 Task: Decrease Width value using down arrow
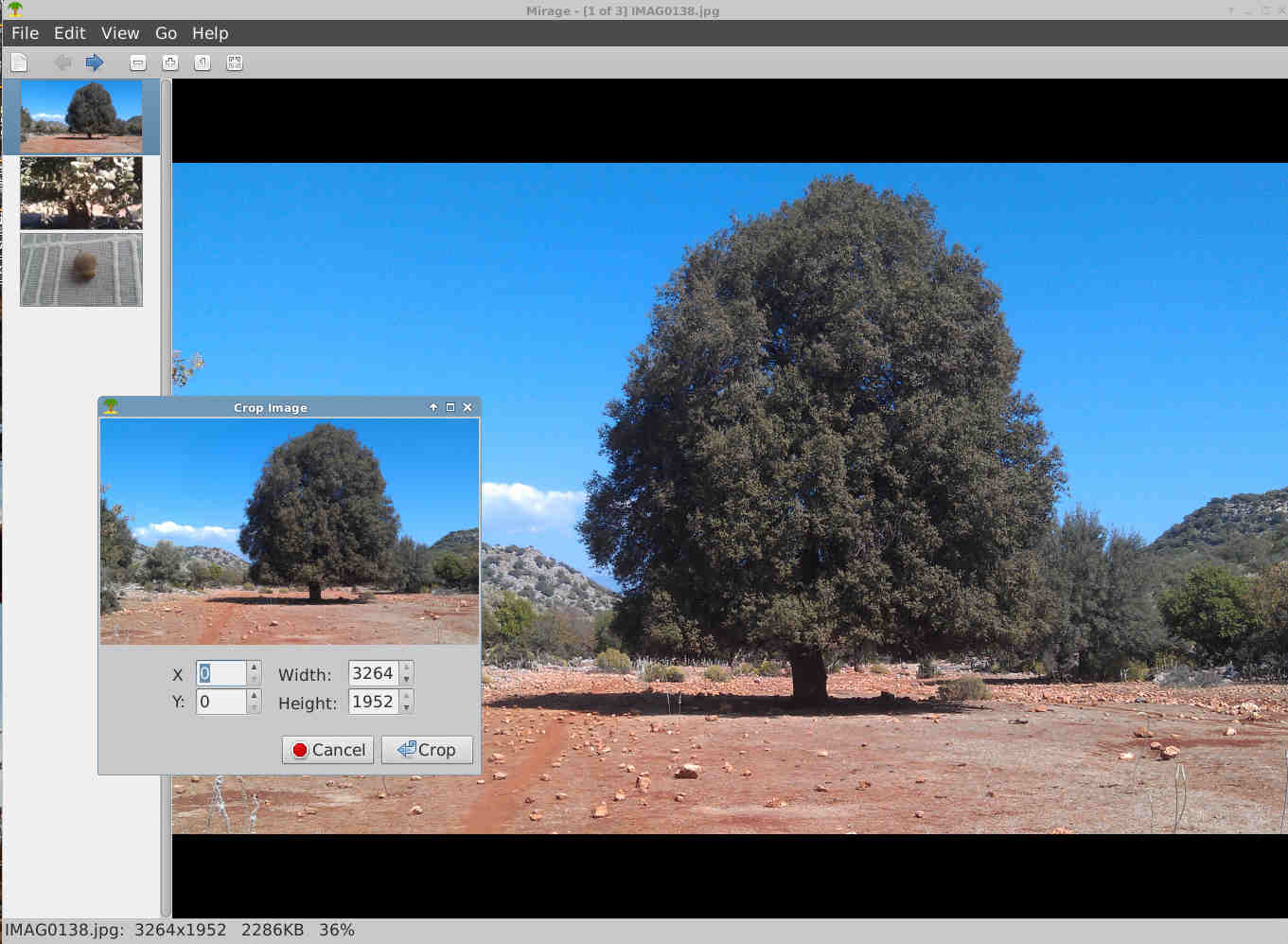point(406,679)
